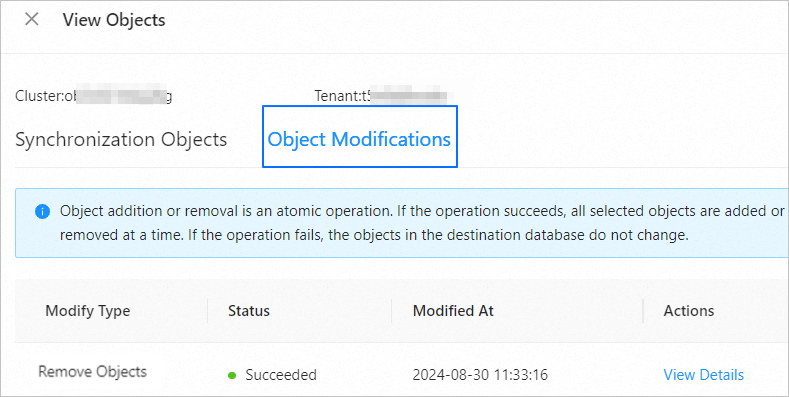This screenshot has width=789, height=397.
Task: Click the divider between Modify Type and Status
Action: click(x=207, y=311)
